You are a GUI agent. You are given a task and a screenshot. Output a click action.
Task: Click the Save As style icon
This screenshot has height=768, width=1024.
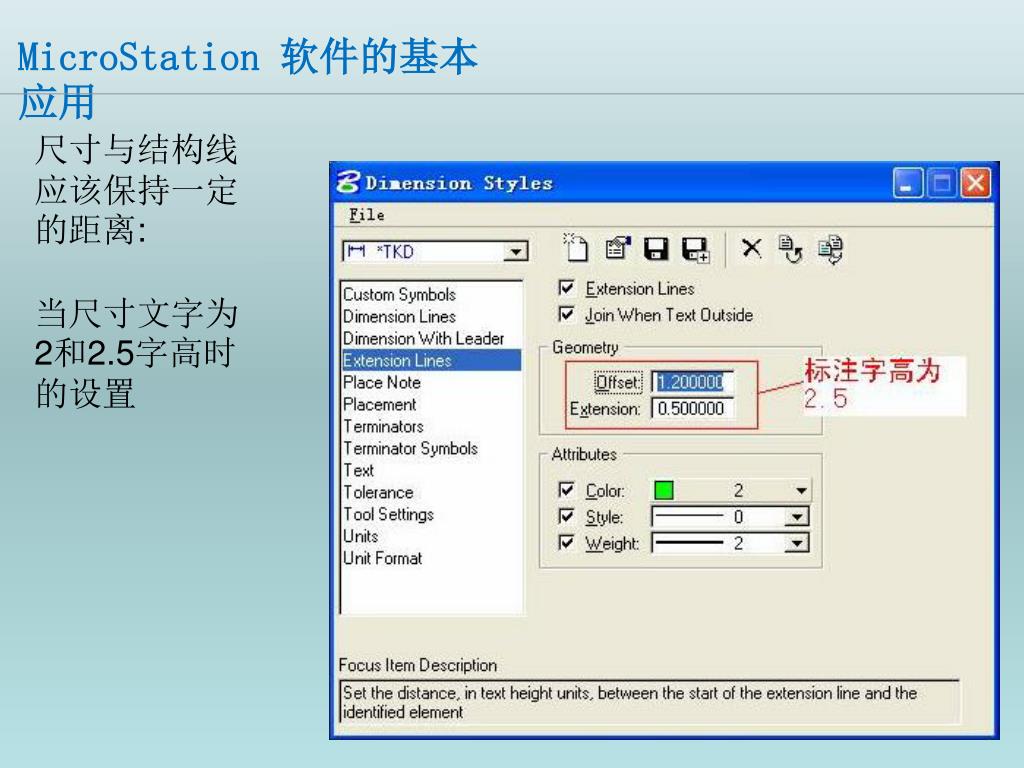pyautogui.click(x=696, y=249)
